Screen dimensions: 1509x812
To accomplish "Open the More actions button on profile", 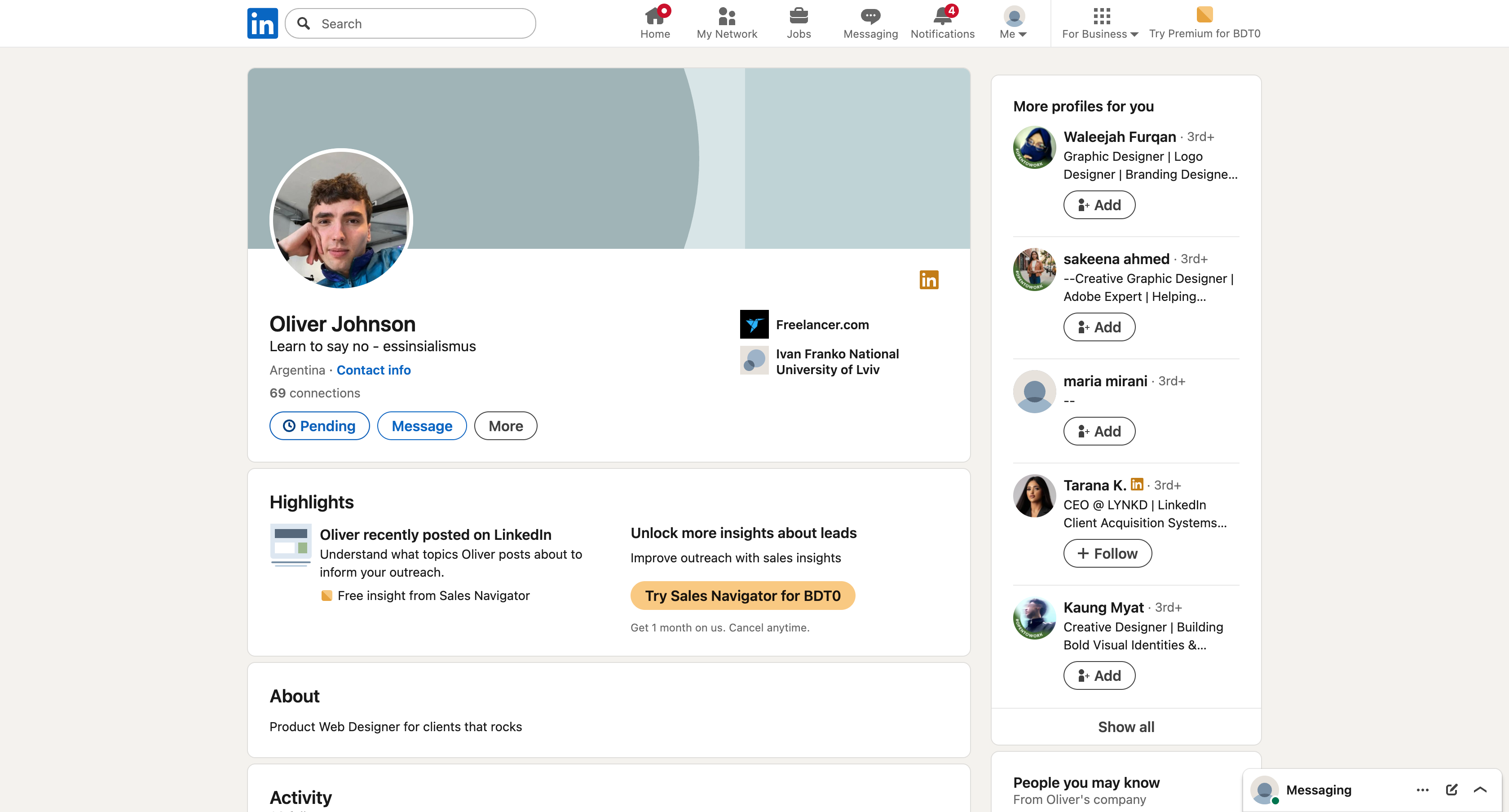I will (x=506, y=426).
